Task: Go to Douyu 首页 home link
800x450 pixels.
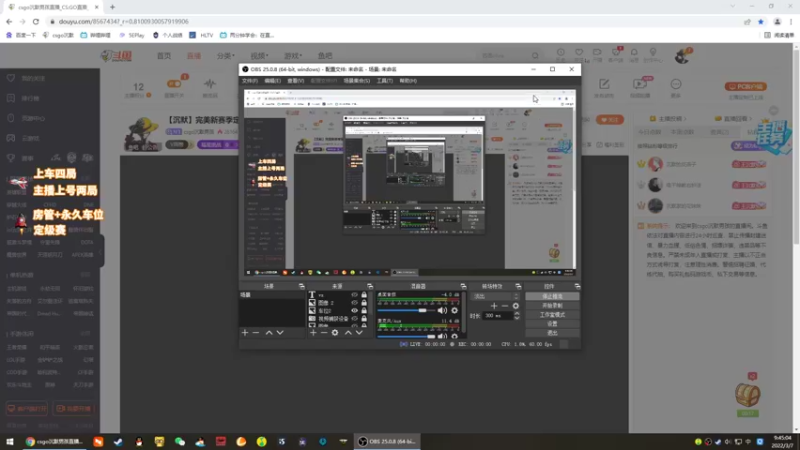Action: (164, 56)
